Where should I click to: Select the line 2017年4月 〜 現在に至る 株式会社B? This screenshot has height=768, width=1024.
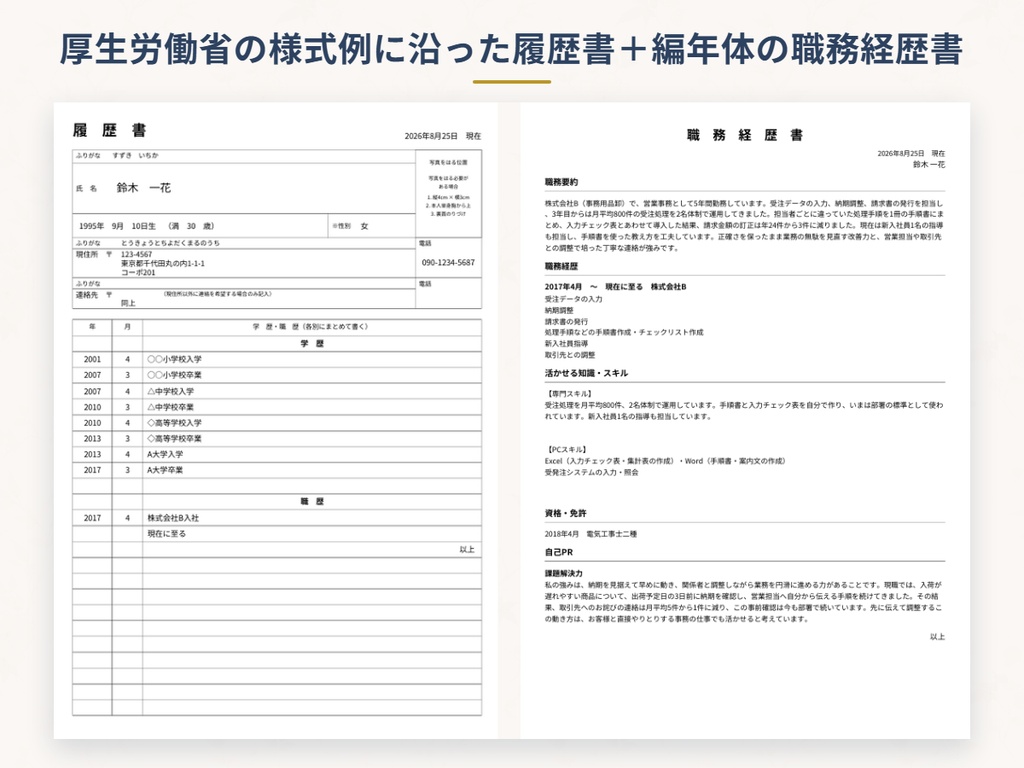(615, 287)
